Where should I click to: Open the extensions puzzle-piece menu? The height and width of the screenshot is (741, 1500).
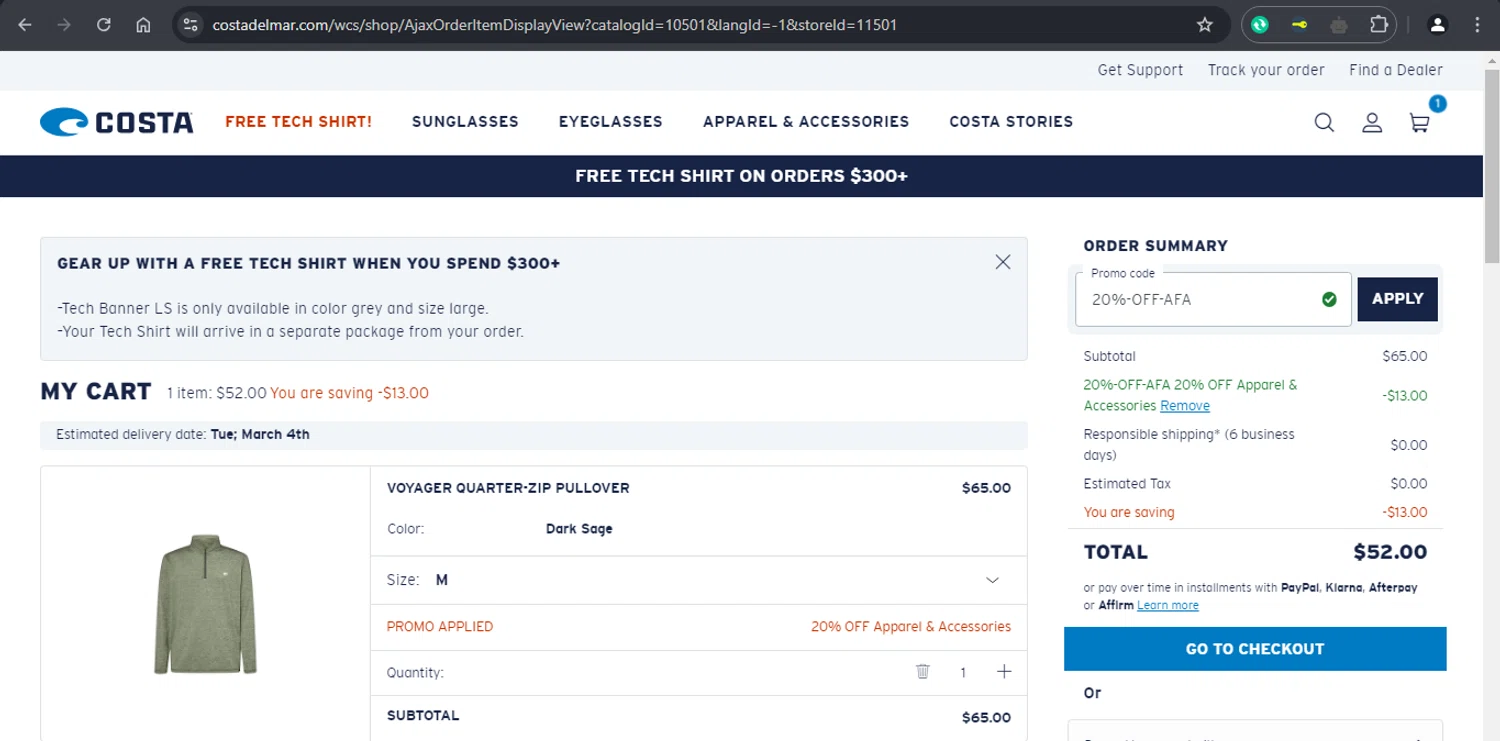click(1379, 25)
